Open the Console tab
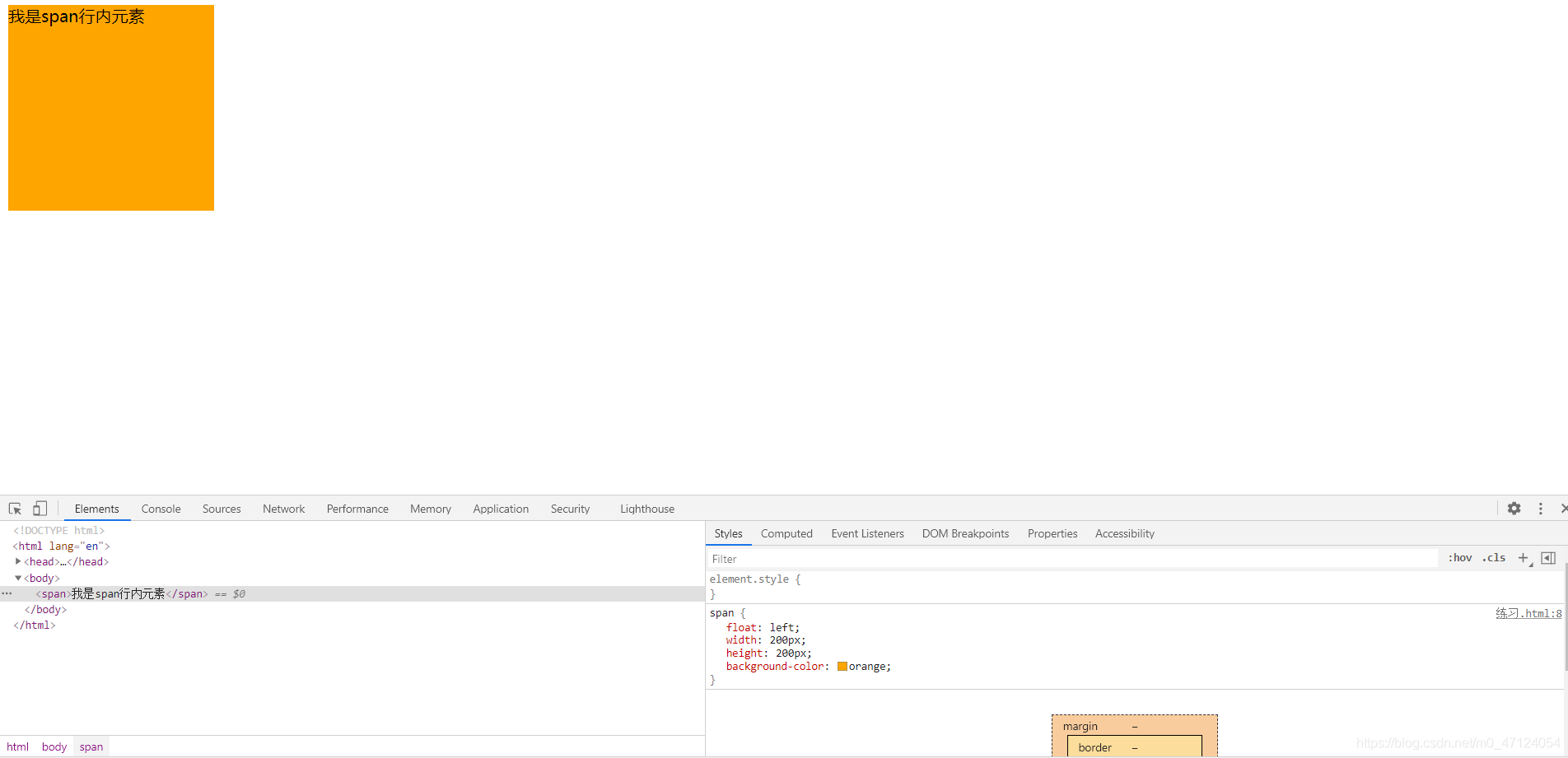The image size is (1568, 758). coord(161,509)
